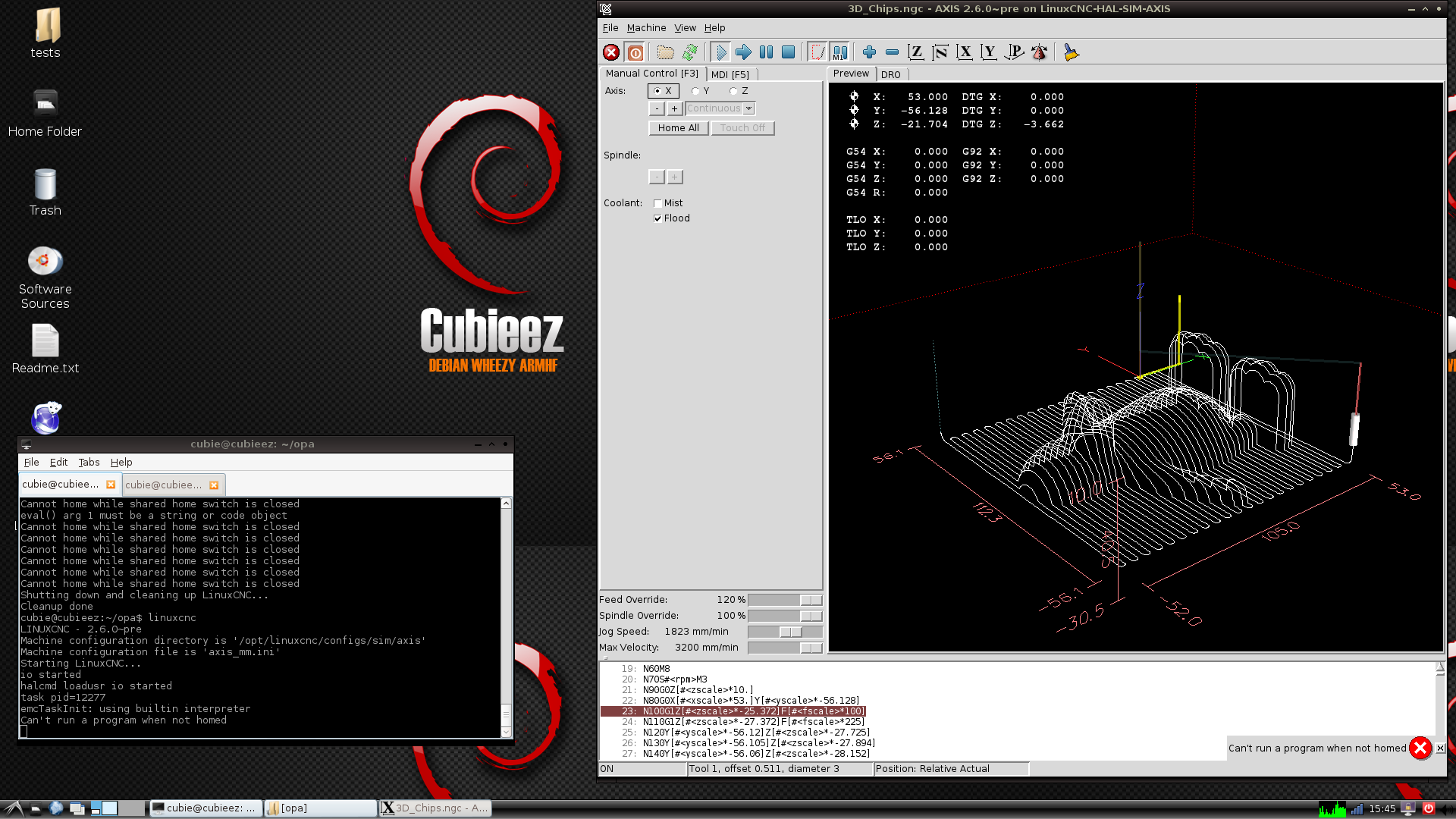
Task: Open the Tabs menu in the terminal
Action: pos(89,463)
